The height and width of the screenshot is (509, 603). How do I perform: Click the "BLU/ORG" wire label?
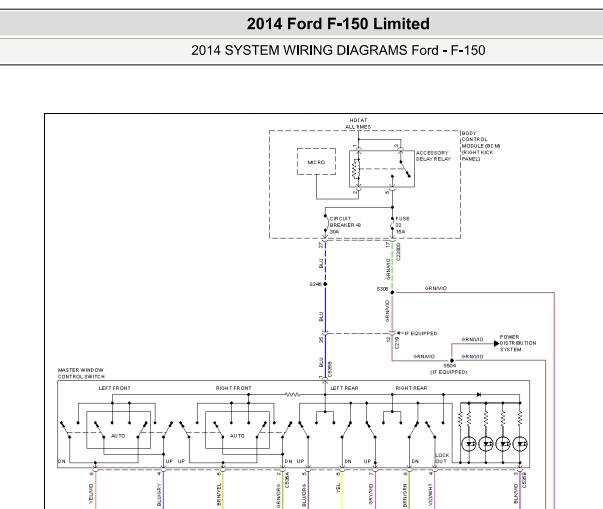tap(304, 495)
